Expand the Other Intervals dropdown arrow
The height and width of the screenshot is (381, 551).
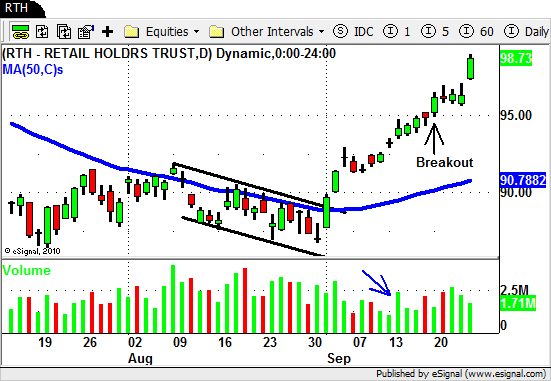click(x=321, y=32)
